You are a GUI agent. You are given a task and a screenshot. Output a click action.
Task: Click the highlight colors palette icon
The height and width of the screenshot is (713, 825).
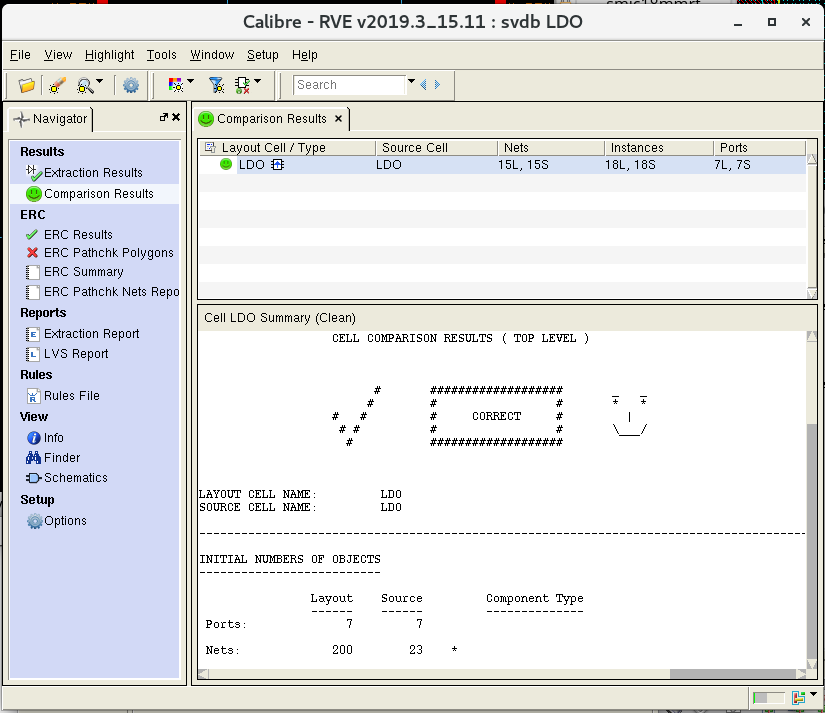coord(176,85)
